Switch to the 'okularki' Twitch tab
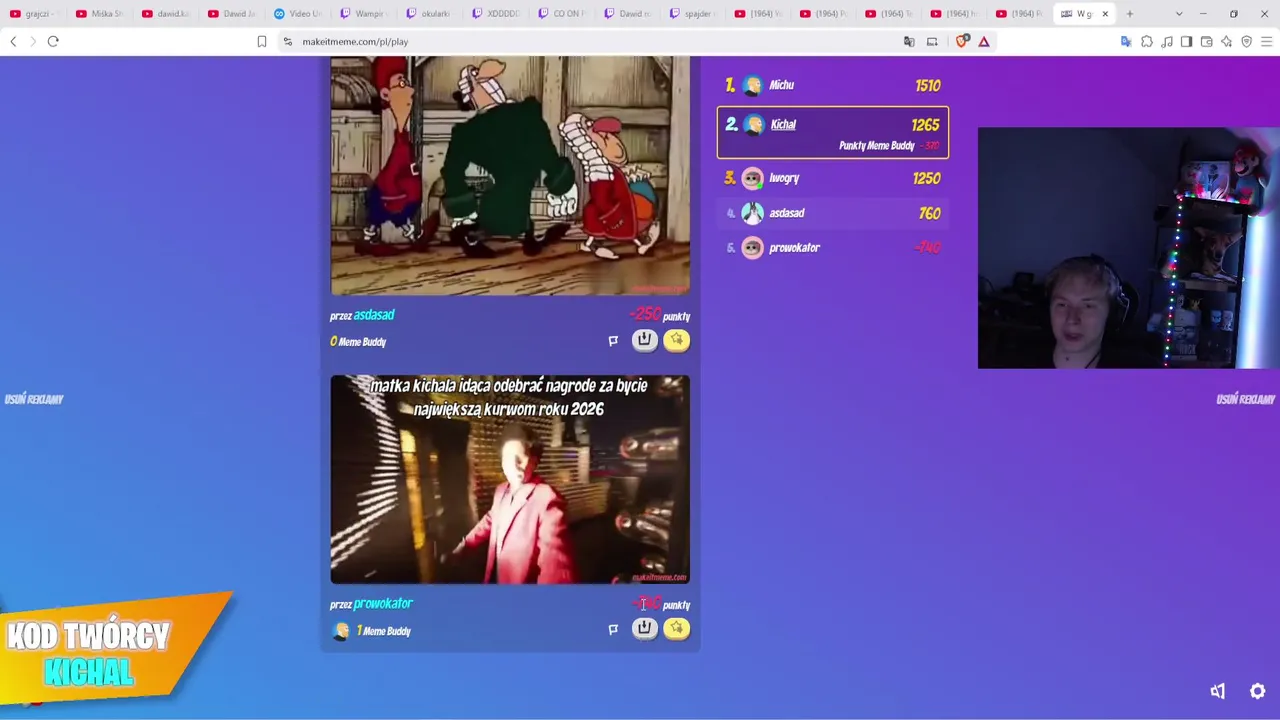The height and width of the screenshot is (720, 1280). (429, 14)
